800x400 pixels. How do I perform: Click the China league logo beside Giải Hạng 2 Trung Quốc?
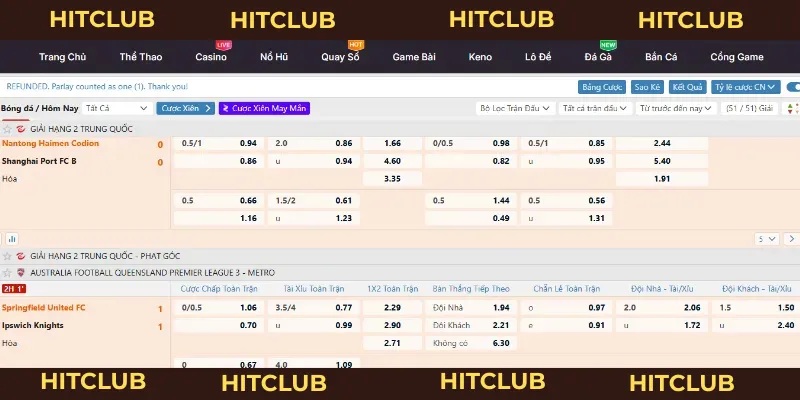click(x=20, y=129)
